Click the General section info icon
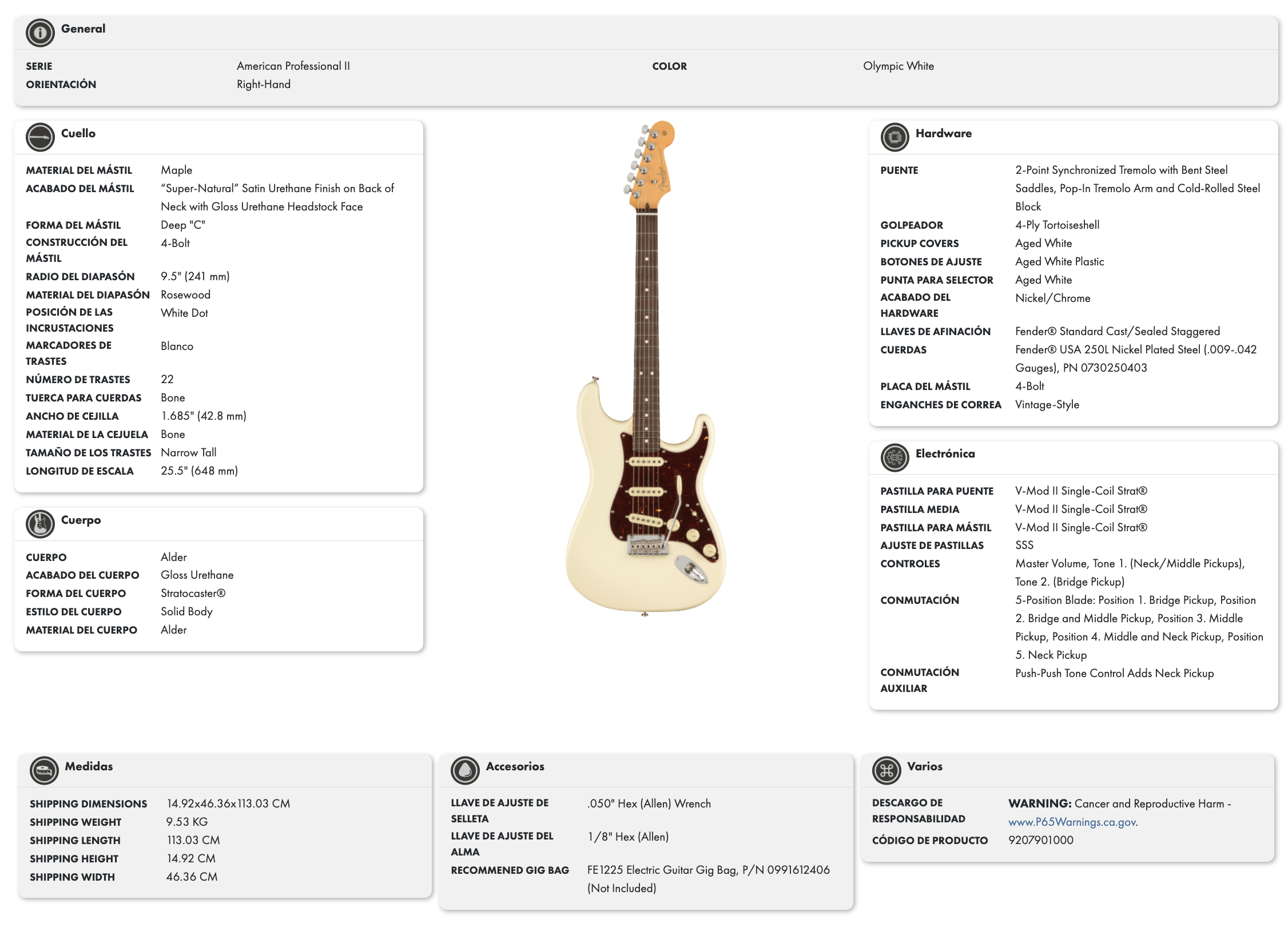1288x947 pixels. pos(40,33)
